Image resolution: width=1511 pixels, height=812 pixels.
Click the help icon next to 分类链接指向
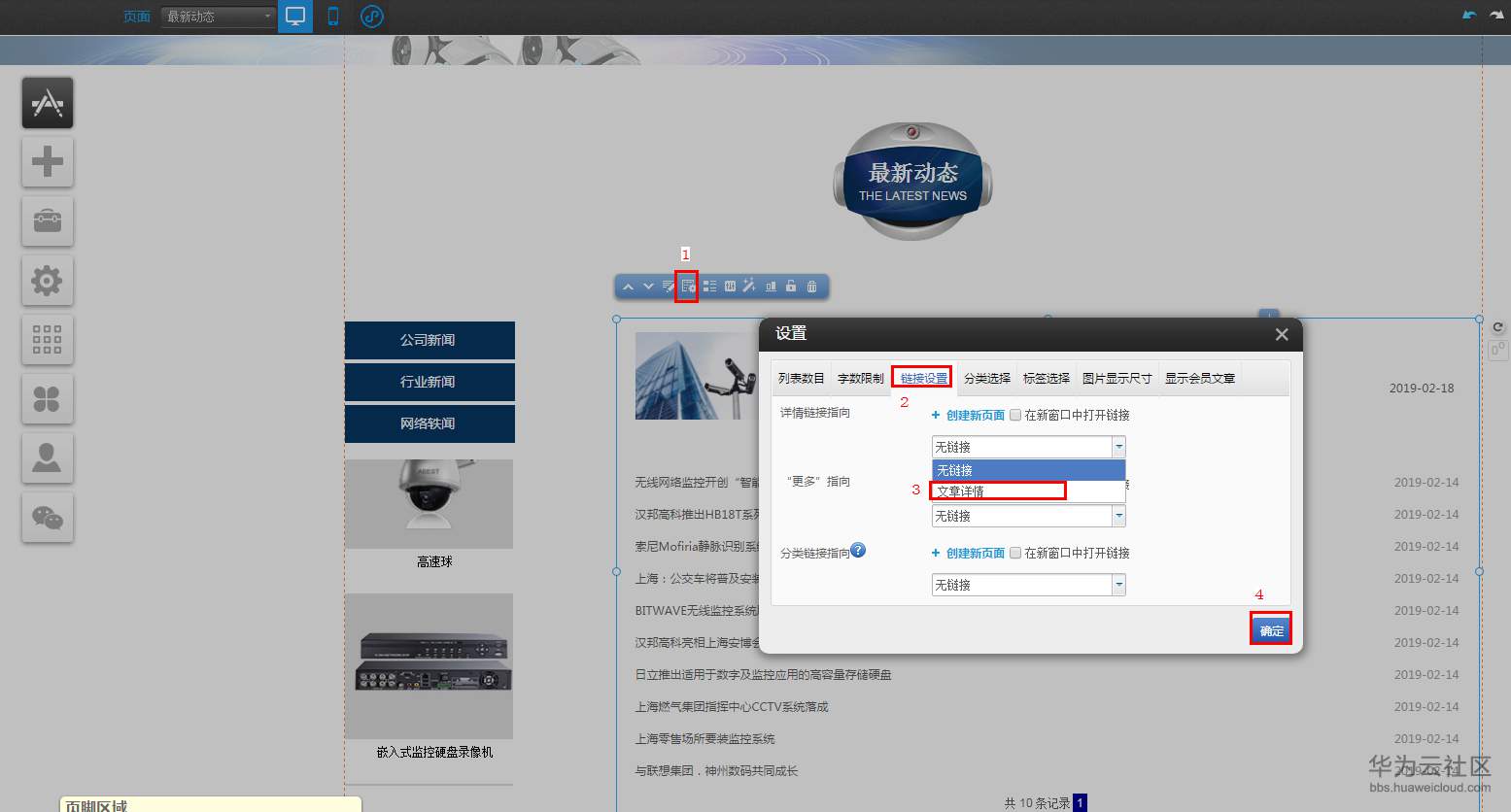coord(858,550)
